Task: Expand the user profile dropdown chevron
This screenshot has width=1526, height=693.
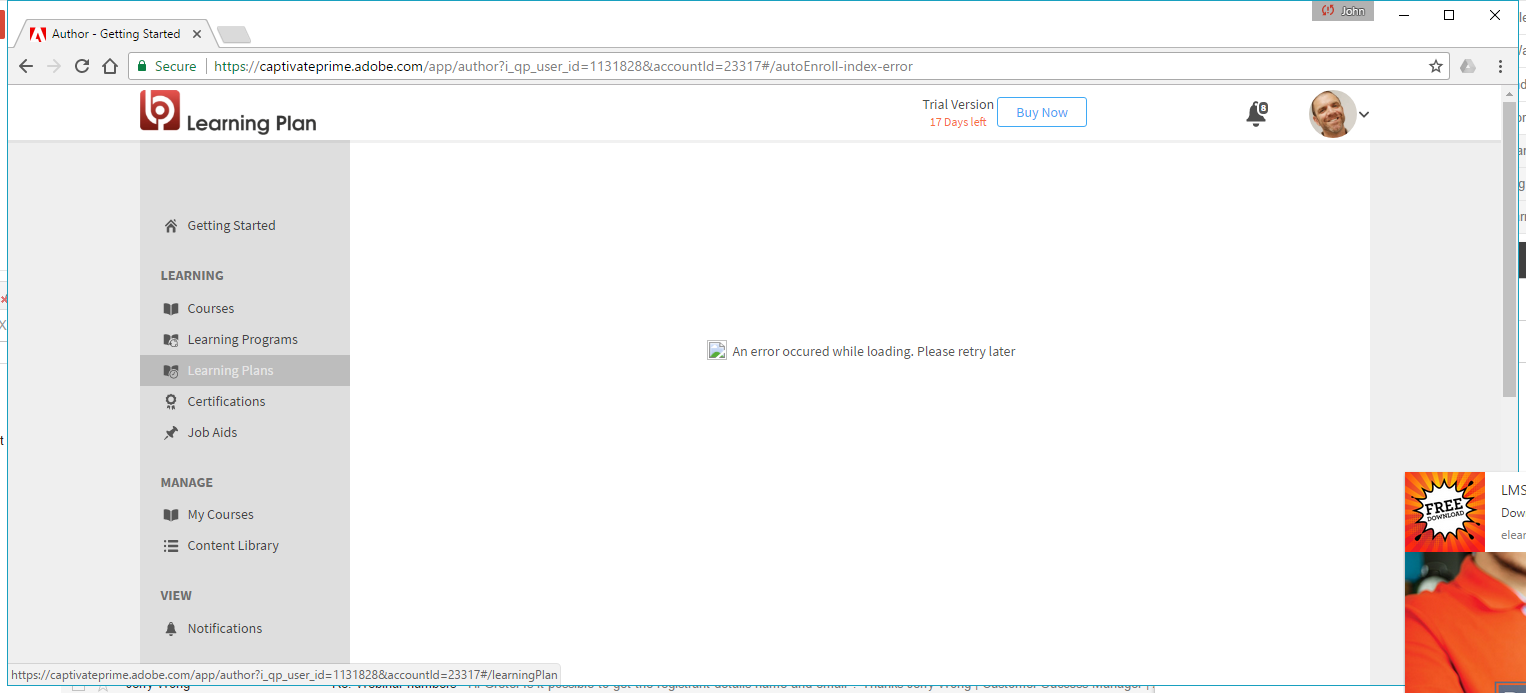Action: 1364,114
